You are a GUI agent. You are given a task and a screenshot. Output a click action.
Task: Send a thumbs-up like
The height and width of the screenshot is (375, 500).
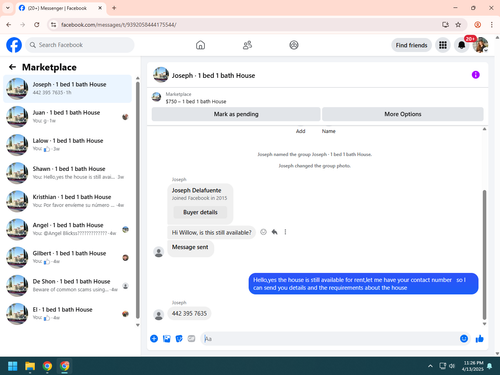point(479,339)
